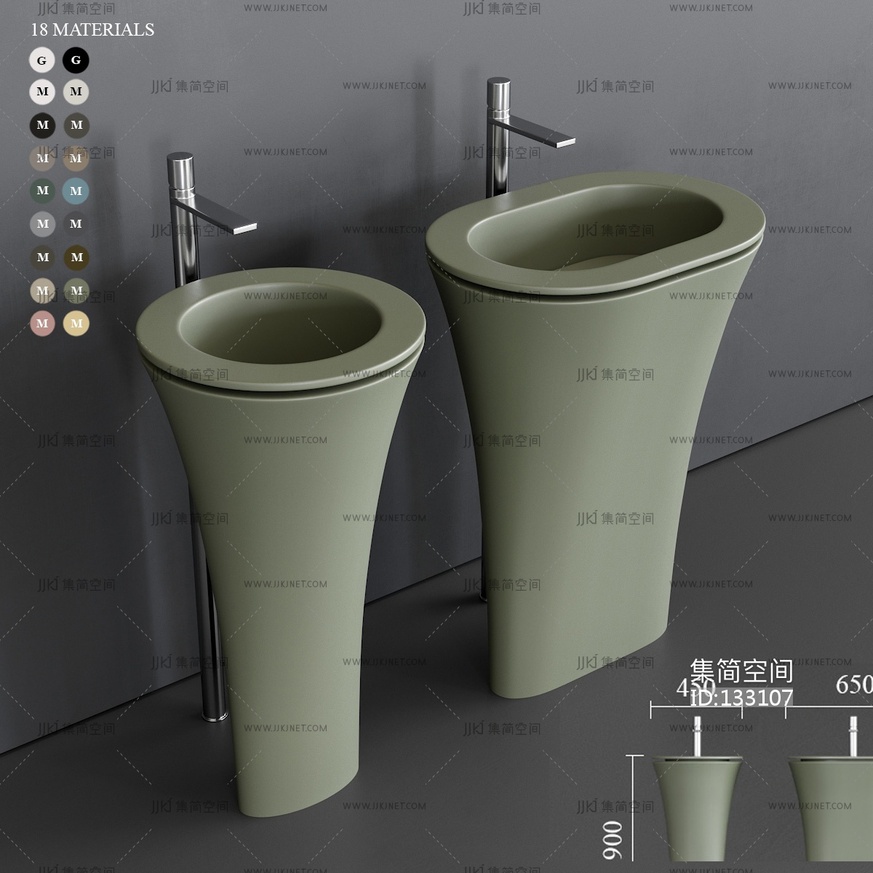Select the pink matte material swatch
This screenshot has width=873, height=873.
(42, 323)
